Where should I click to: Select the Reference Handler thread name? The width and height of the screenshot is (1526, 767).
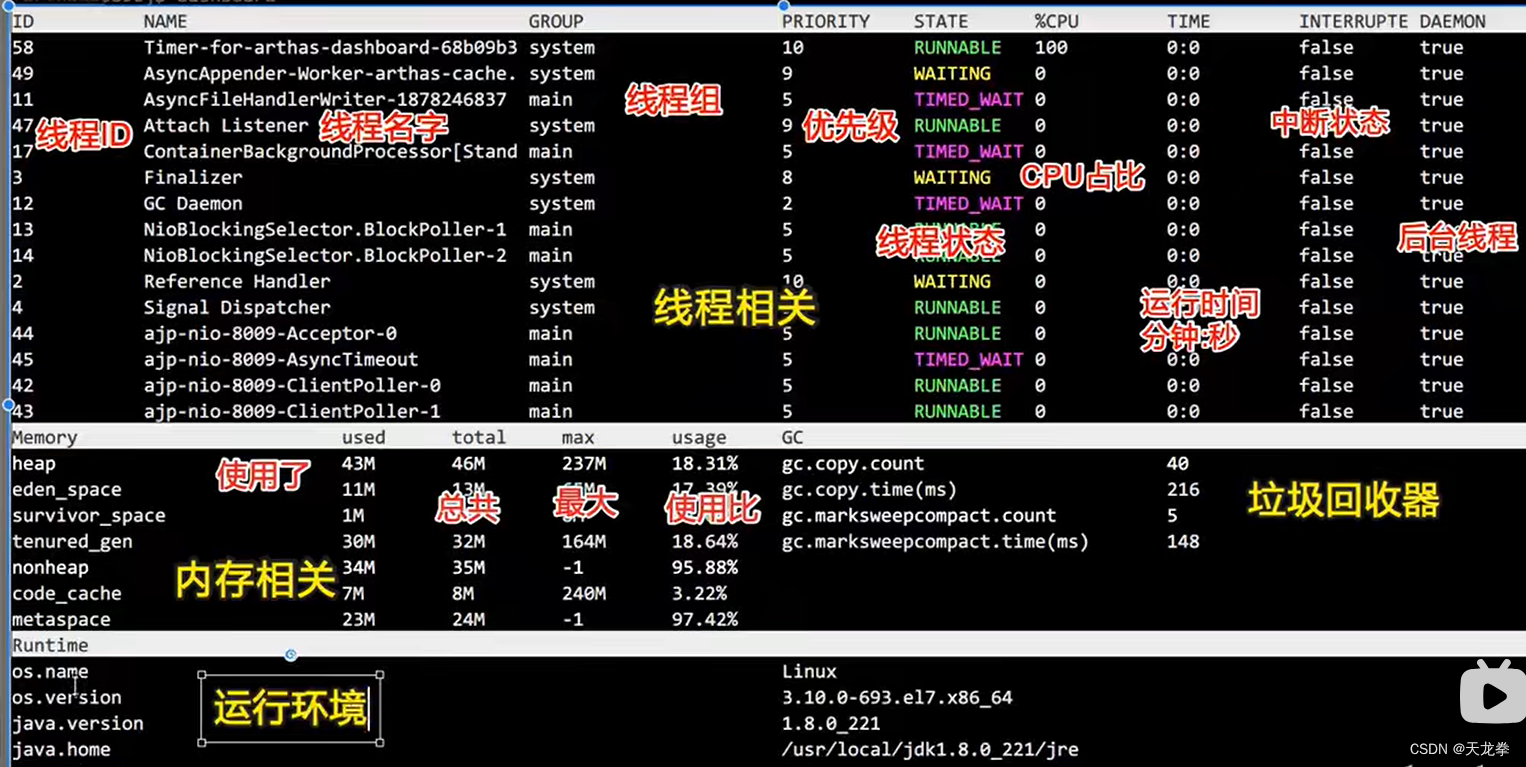tap(237, 281)
